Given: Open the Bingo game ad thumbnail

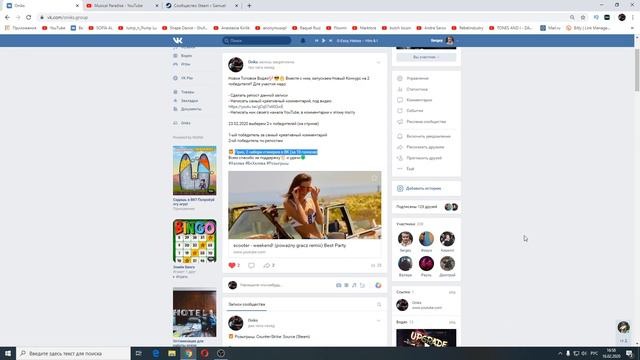Looking at the screenshot, I should pos(195,241).
